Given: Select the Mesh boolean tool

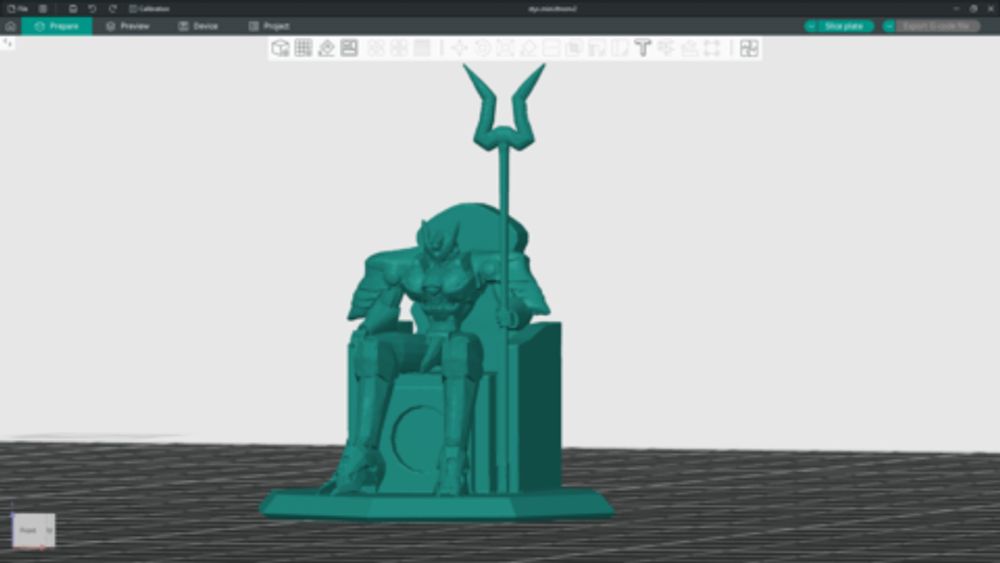Looking at the screenshot, I should pos(574,48).
